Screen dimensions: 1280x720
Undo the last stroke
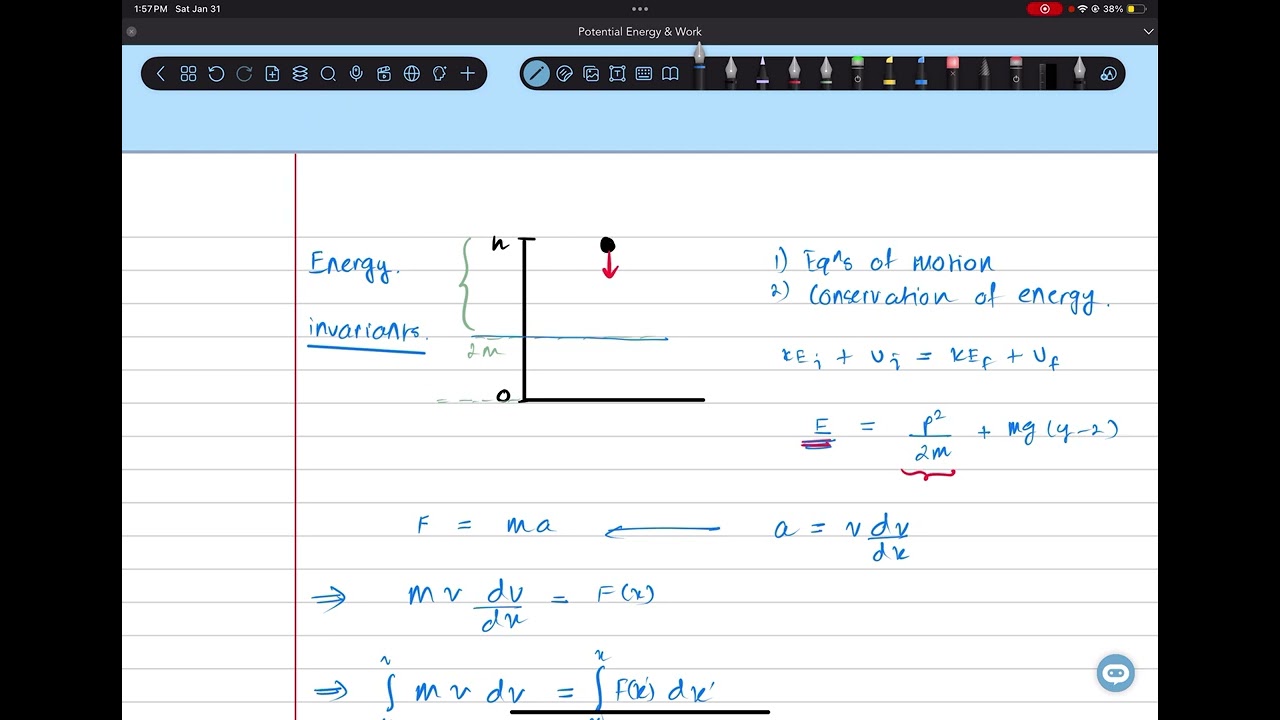[216, 74]
